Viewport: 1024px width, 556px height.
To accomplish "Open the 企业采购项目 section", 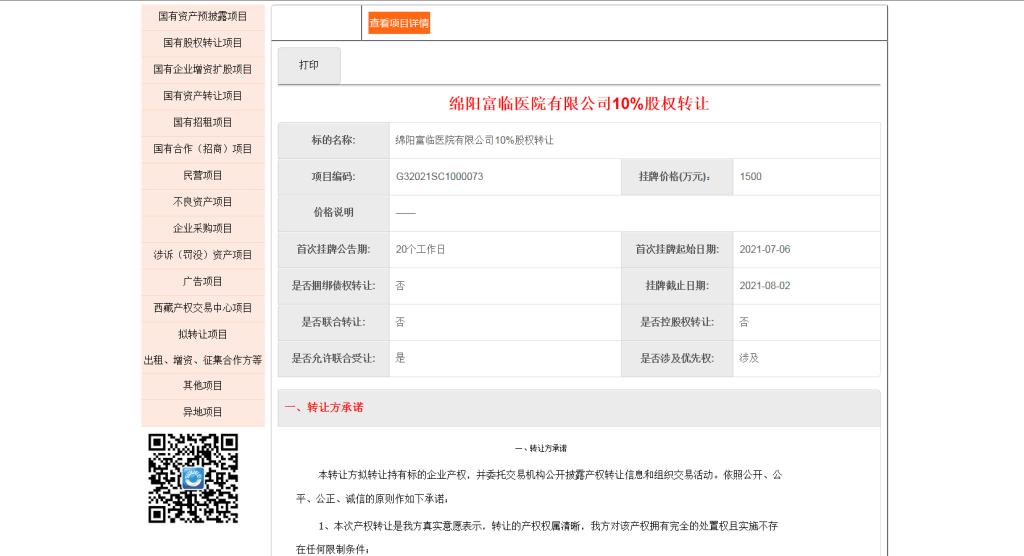I will [203, 228].
